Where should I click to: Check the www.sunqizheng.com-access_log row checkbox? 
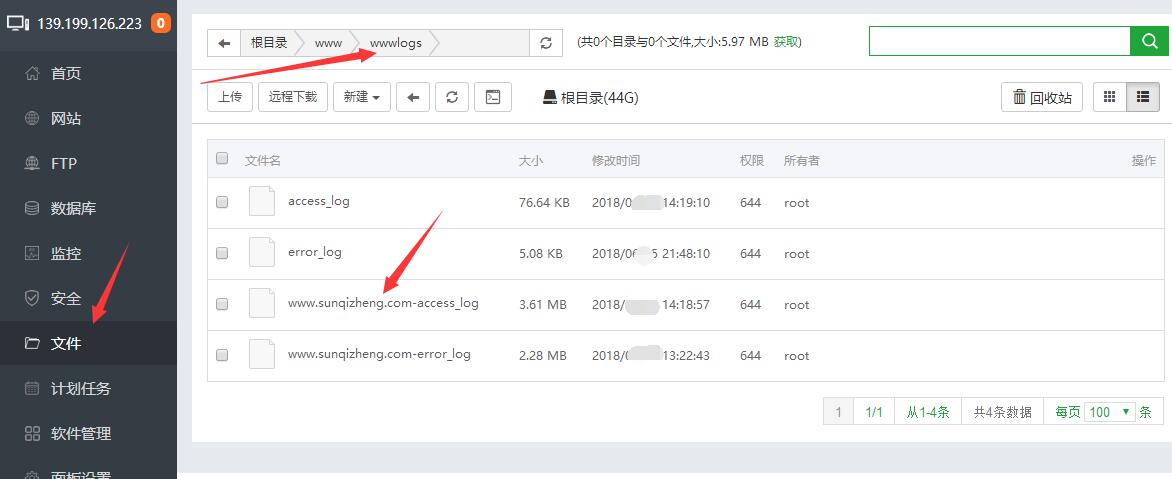(222, 304)
